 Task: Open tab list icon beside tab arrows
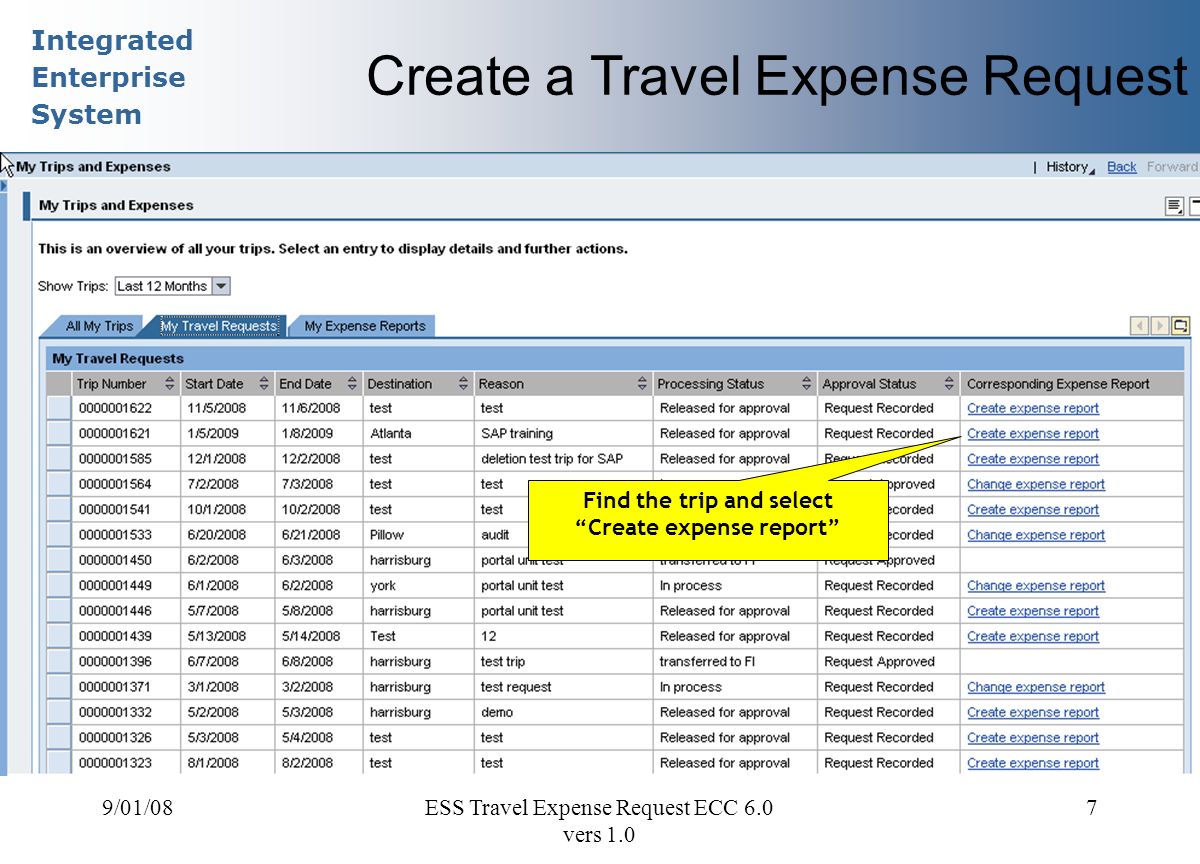[1181, 326]
